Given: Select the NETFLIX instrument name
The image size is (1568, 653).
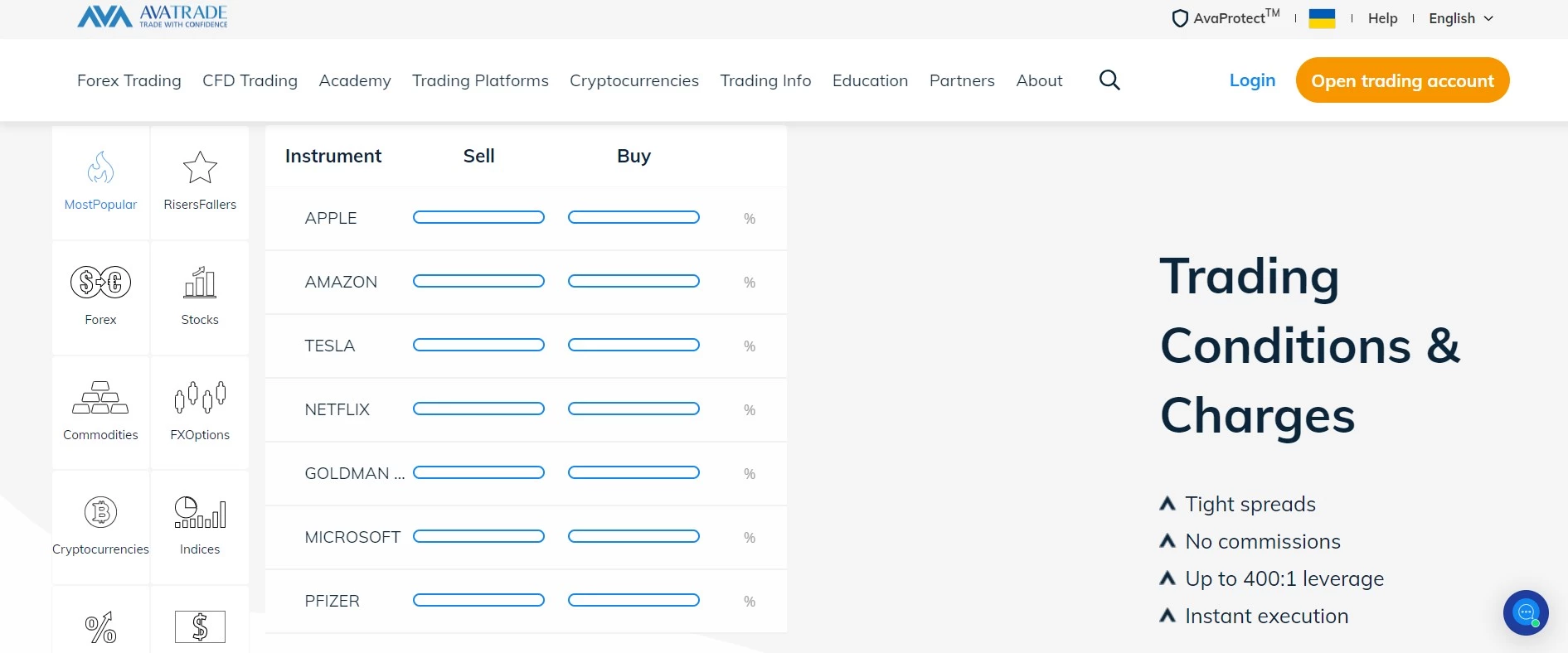Looking at the screenshot, I should 337,409.
